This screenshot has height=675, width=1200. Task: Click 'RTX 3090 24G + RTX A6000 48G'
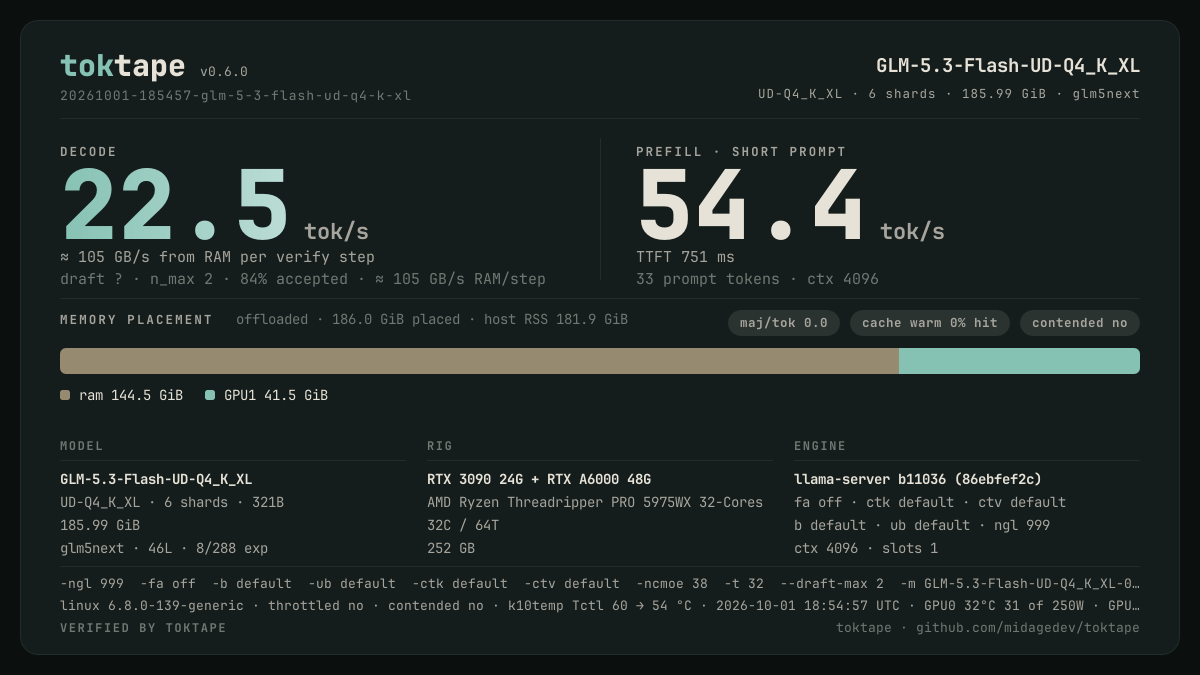pos(539,479)
